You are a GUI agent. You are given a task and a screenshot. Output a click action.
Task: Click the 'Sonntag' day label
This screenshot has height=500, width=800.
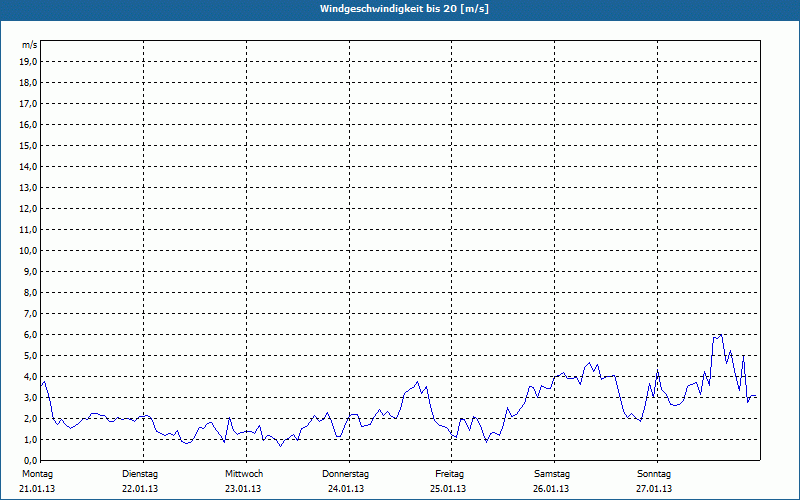[654, 474]
